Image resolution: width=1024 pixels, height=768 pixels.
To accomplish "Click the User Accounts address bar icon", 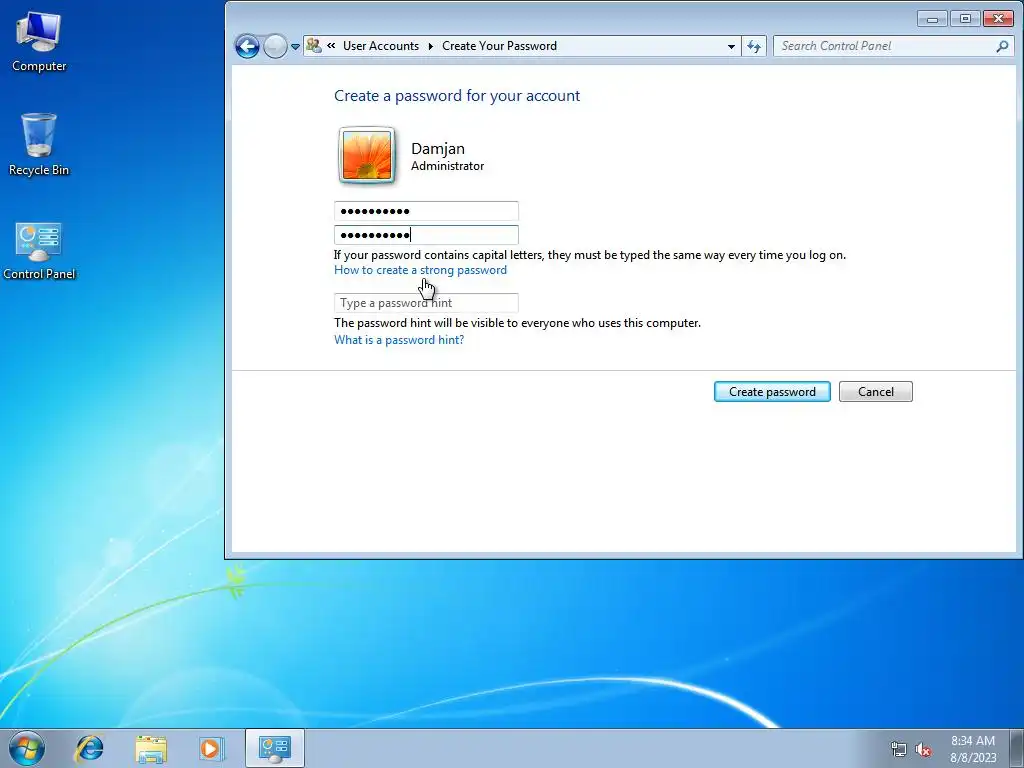I will (x=314, y=46).
